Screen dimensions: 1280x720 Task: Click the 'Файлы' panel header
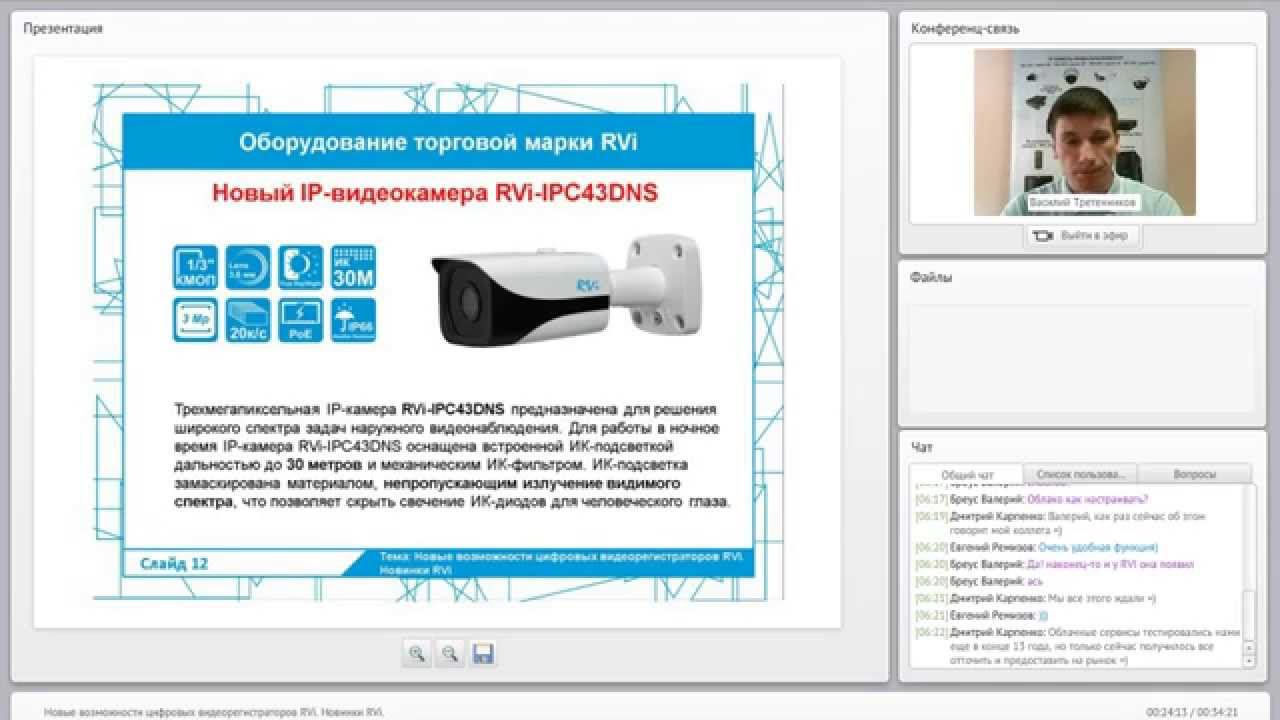931,277
